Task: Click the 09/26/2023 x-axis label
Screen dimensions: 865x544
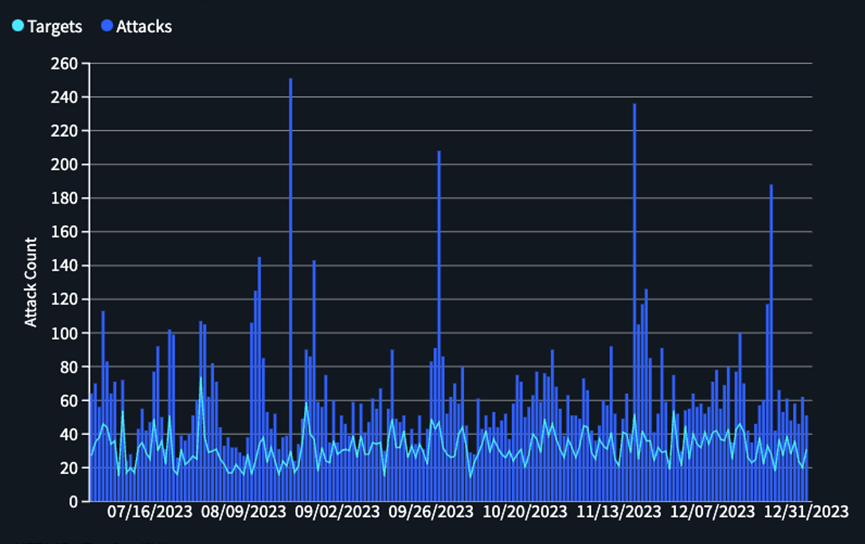Action: pyautogui.click(x=430, y=514)
